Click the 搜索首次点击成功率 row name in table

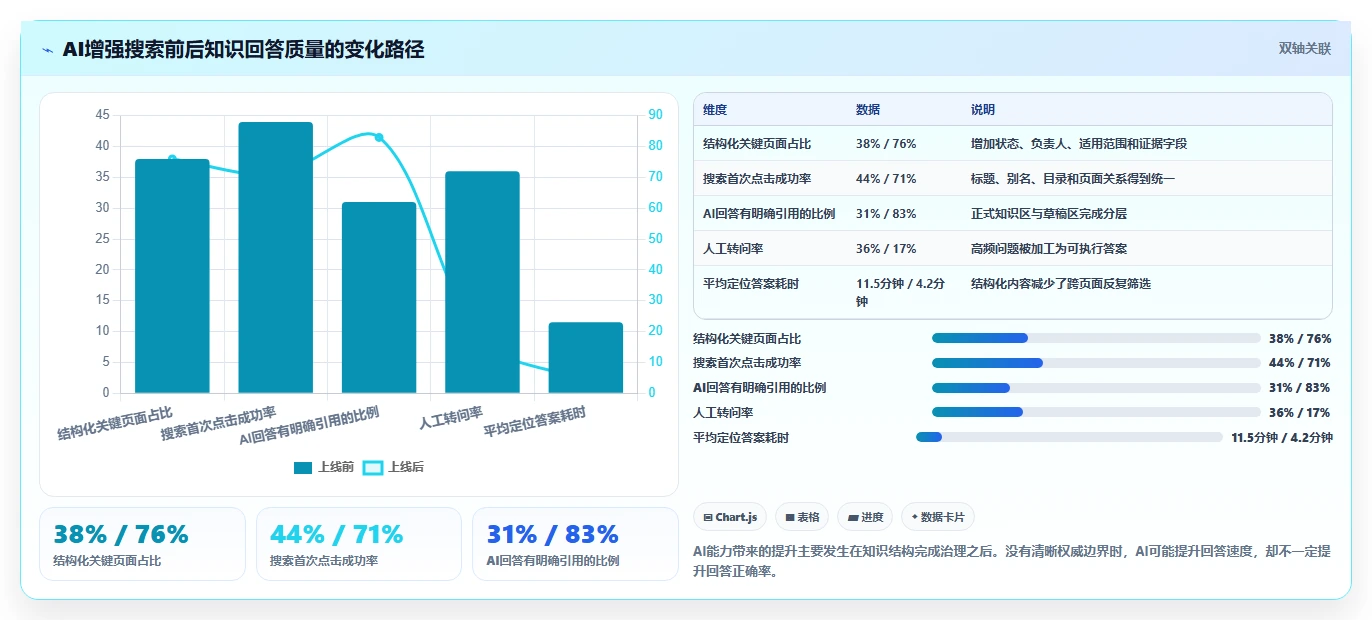[757, 179]
